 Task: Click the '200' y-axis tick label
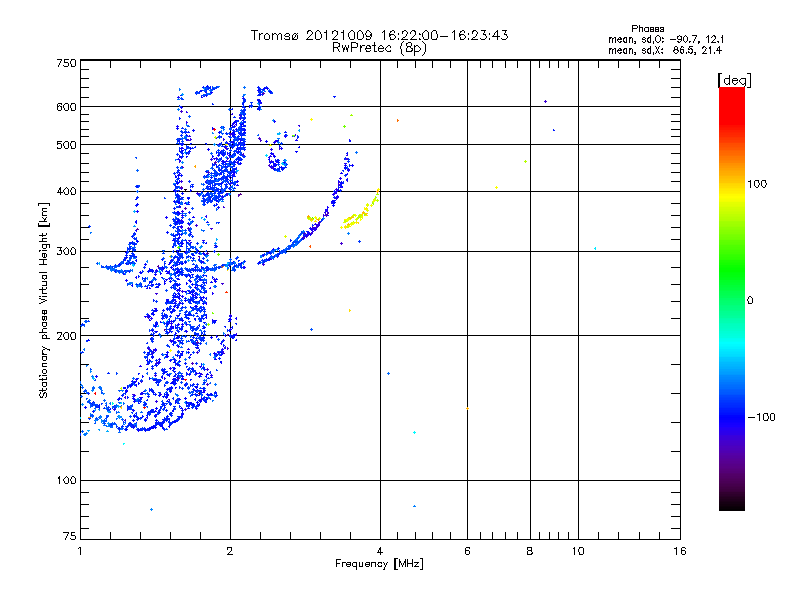(66, 336)
